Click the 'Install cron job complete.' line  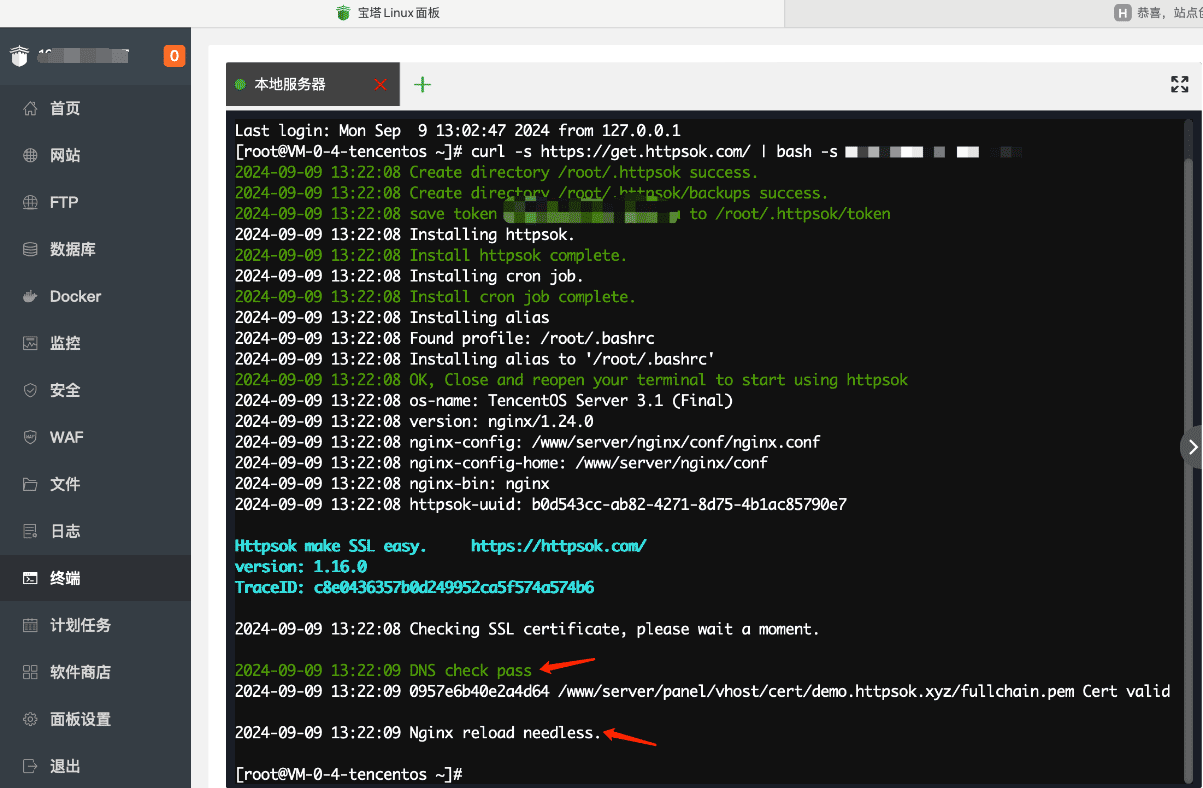435,297
